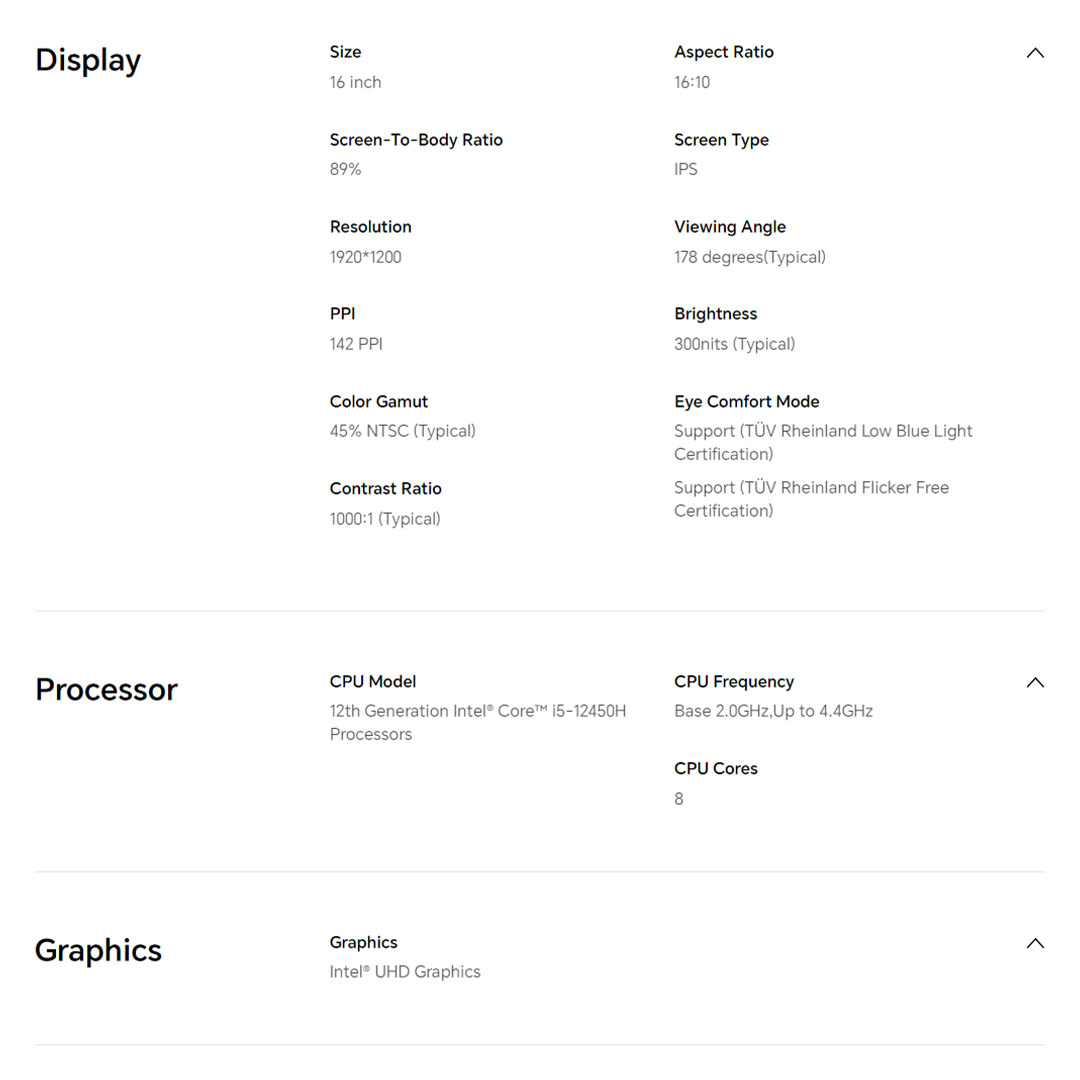The height and width of the screenshot is (1080, 1080).
Task: Click the Flicker Free Certification text
Action: click(x=811, y=499)
